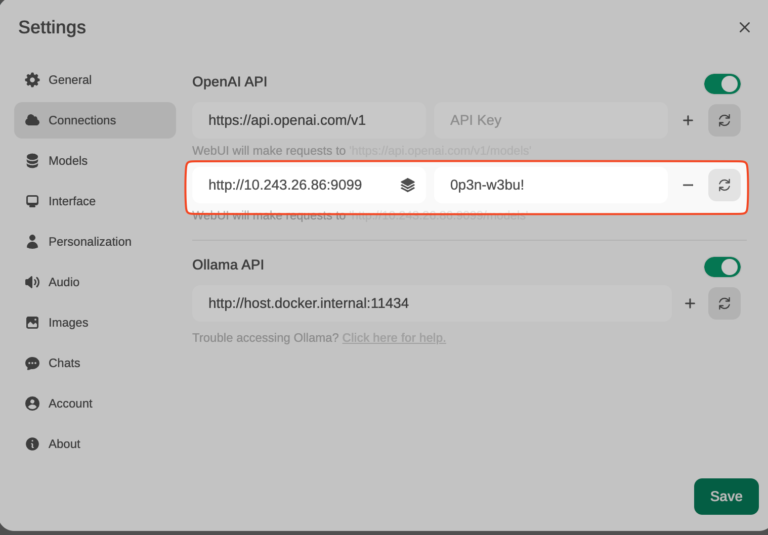Click the layers icon in the URL field
Image resolution: width=768 pixels, height=535 pixels.
tap(407, 185)
